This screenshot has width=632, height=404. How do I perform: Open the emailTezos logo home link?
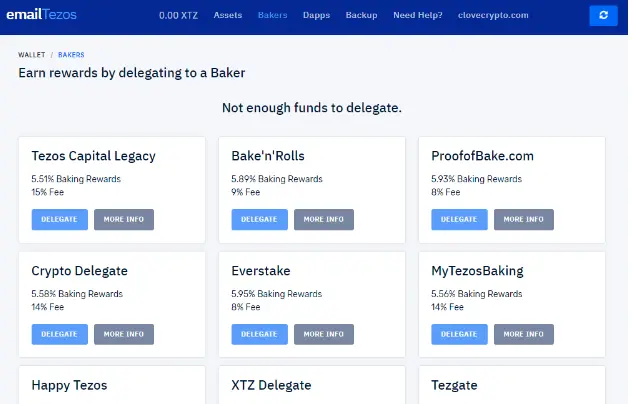coord(41,15)
